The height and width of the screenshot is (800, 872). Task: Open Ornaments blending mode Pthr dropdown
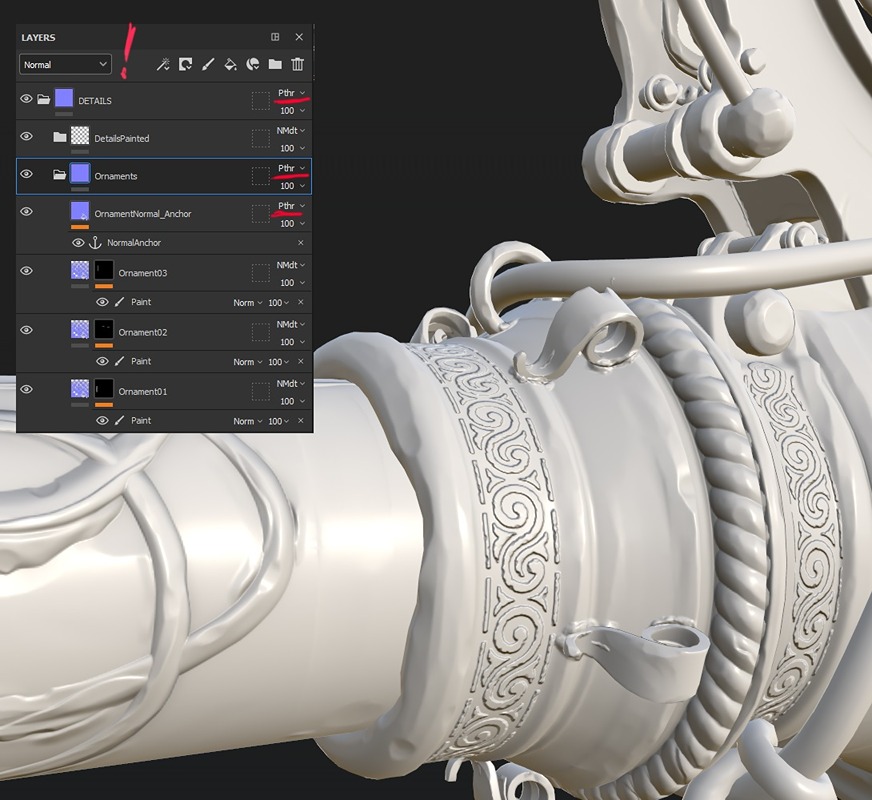[291, 168]
